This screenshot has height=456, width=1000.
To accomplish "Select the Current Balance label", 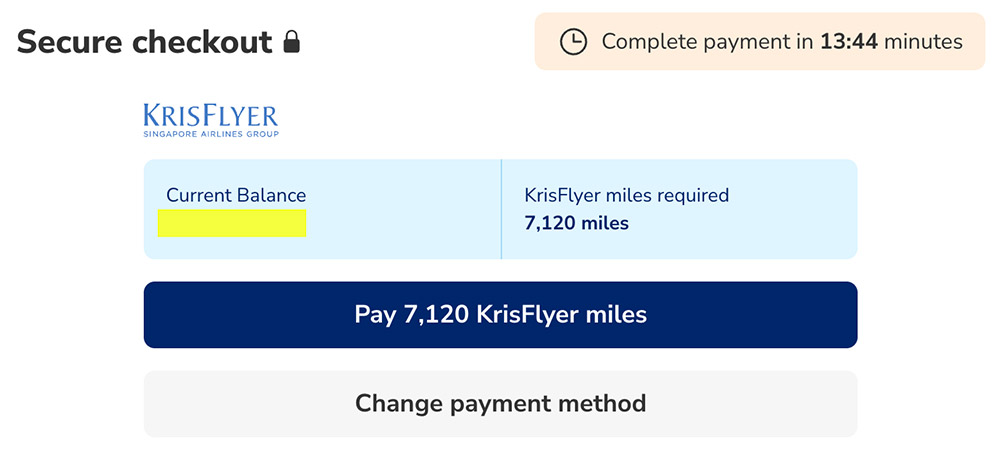I will pos(236,195).
